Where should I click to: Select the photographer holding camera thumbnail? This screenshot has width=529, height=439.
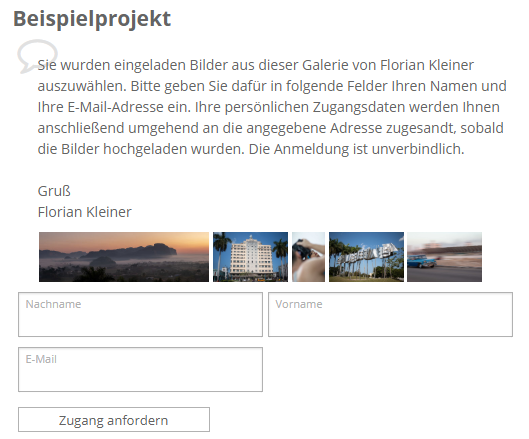point(308,257)
